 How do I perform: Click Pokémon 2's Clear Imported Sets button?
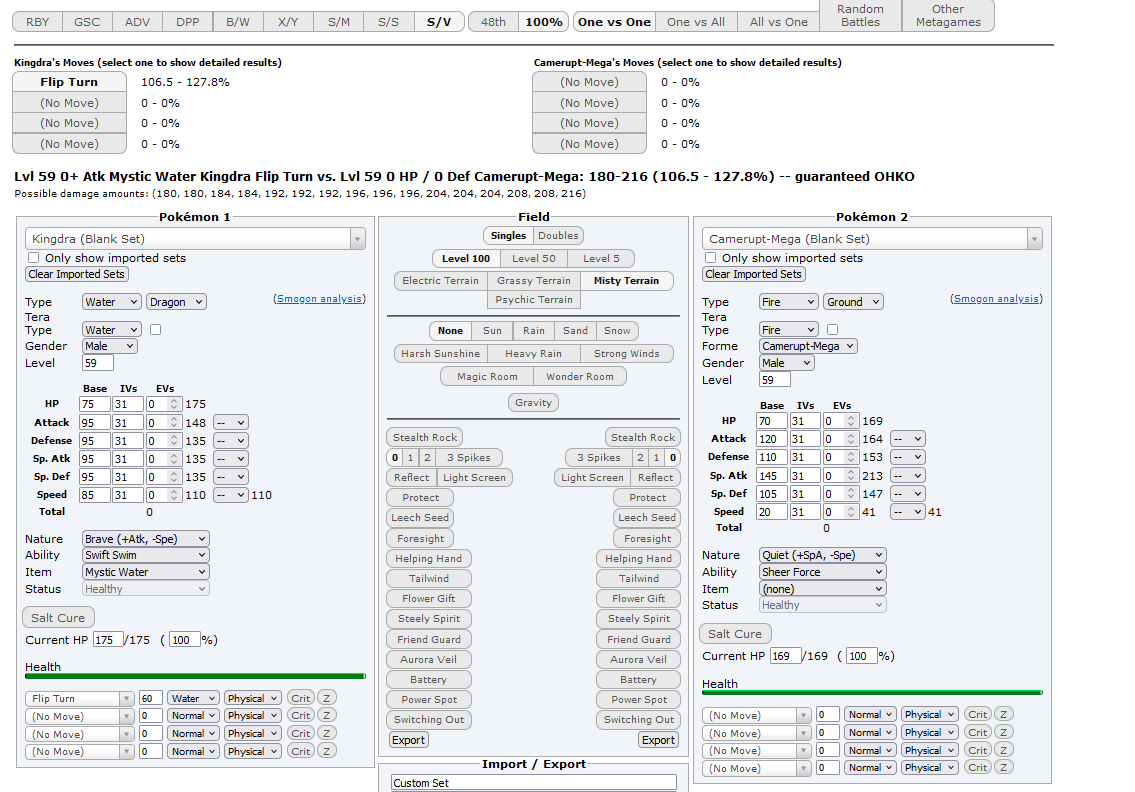754,274
